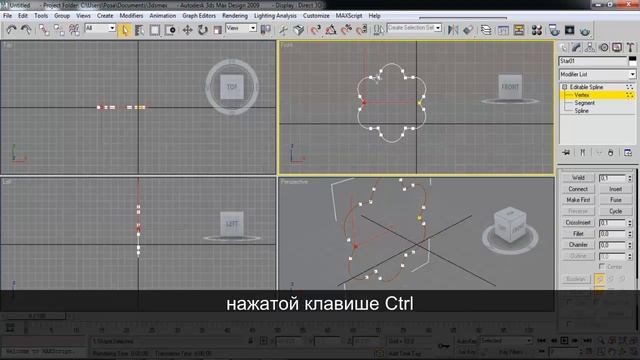Open the Schematic View
The width and height of the screenshot is (640, 360).
click(519, 30)
